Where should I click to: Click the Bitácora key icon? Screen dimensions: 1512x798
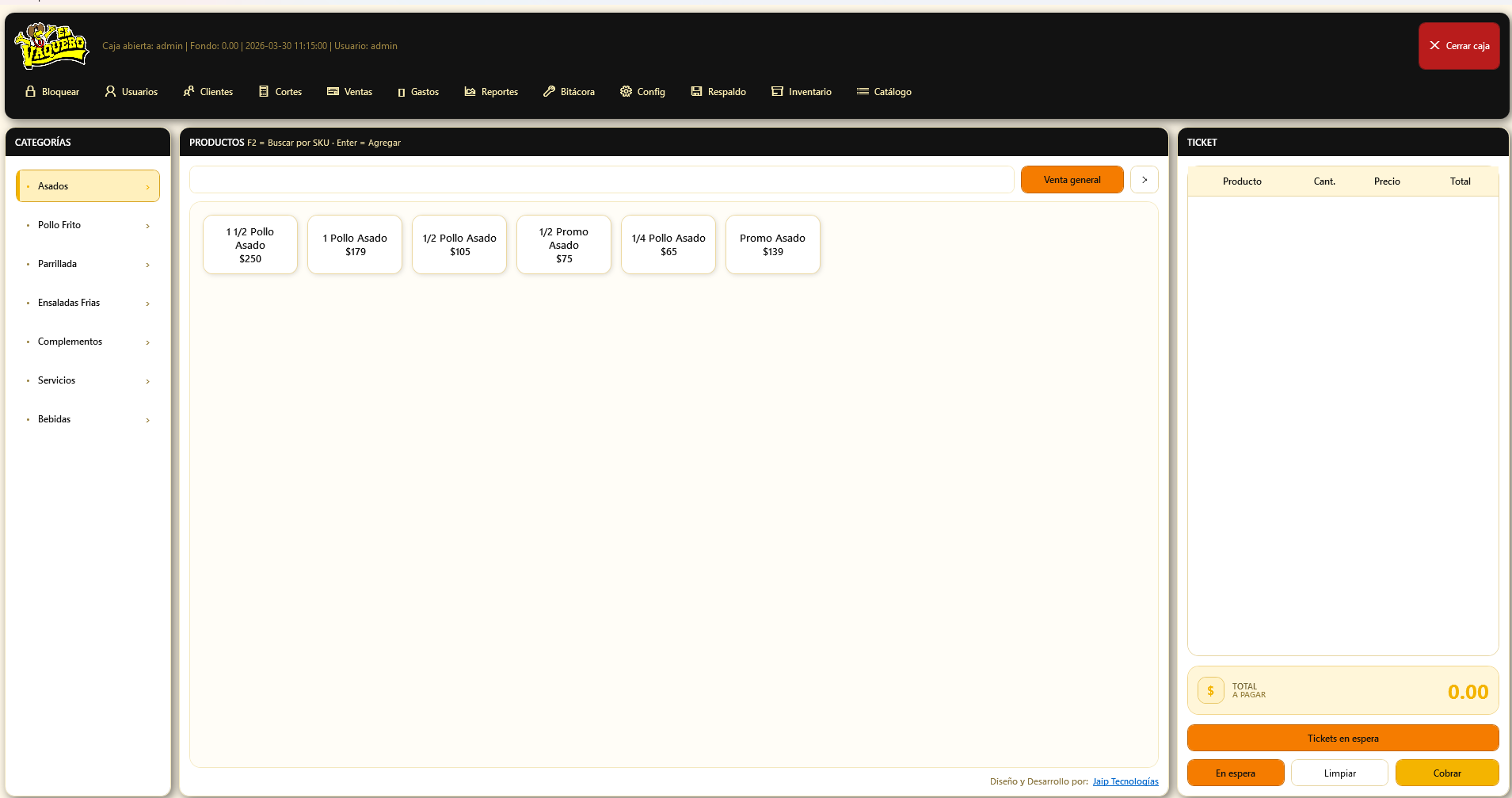pos(549,92)
